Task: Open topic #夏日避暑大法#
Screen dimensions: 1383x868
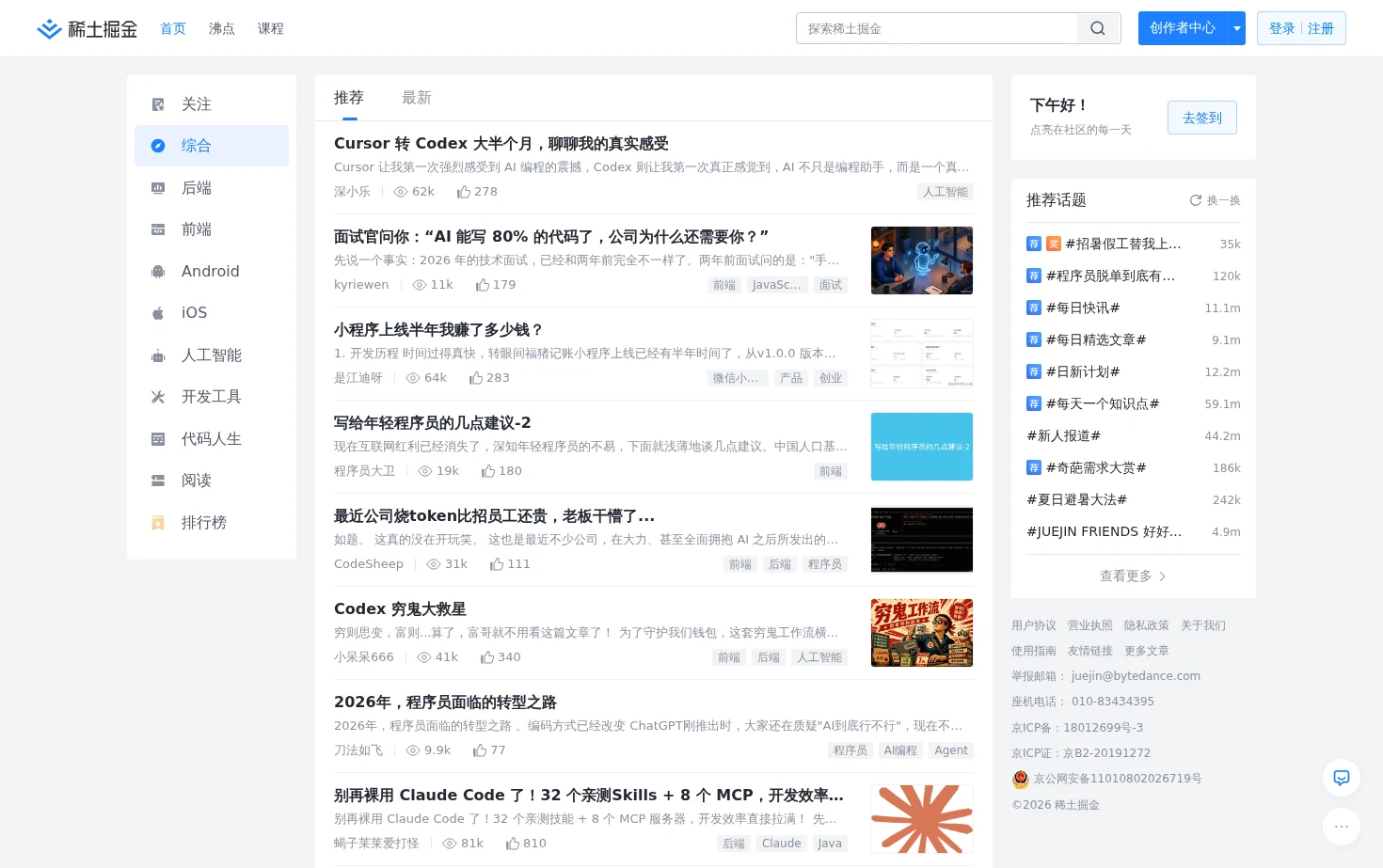Action: point(1077,499)
